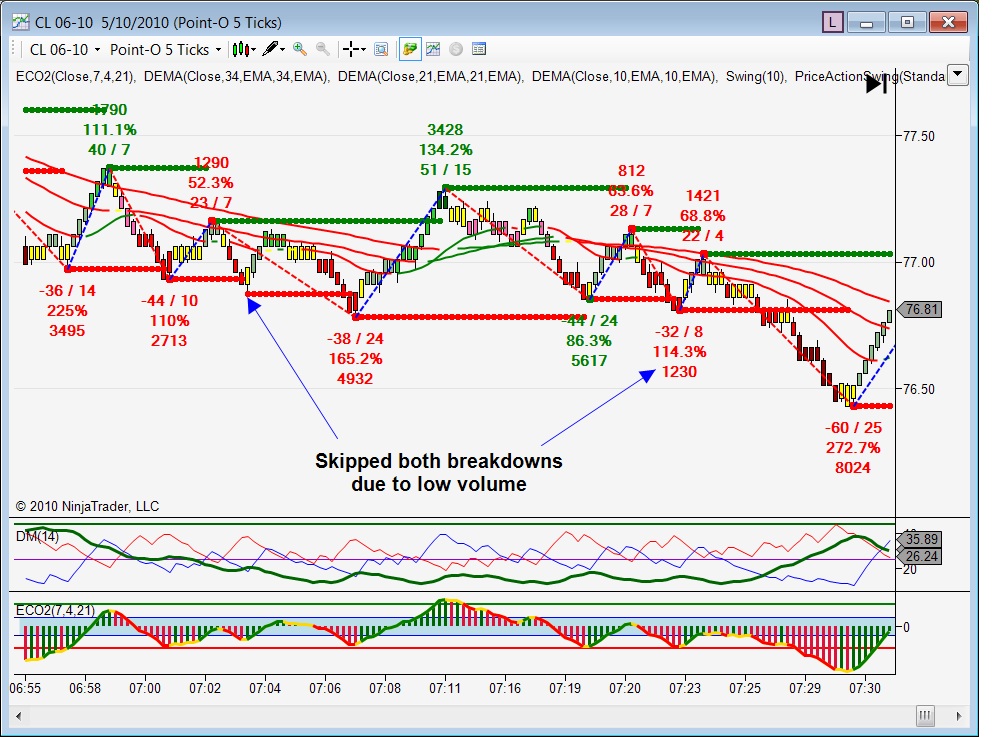The image size is (1008, 737).
Task: Click the 3428 swing volume label
Action: click(x=445, y=130)
